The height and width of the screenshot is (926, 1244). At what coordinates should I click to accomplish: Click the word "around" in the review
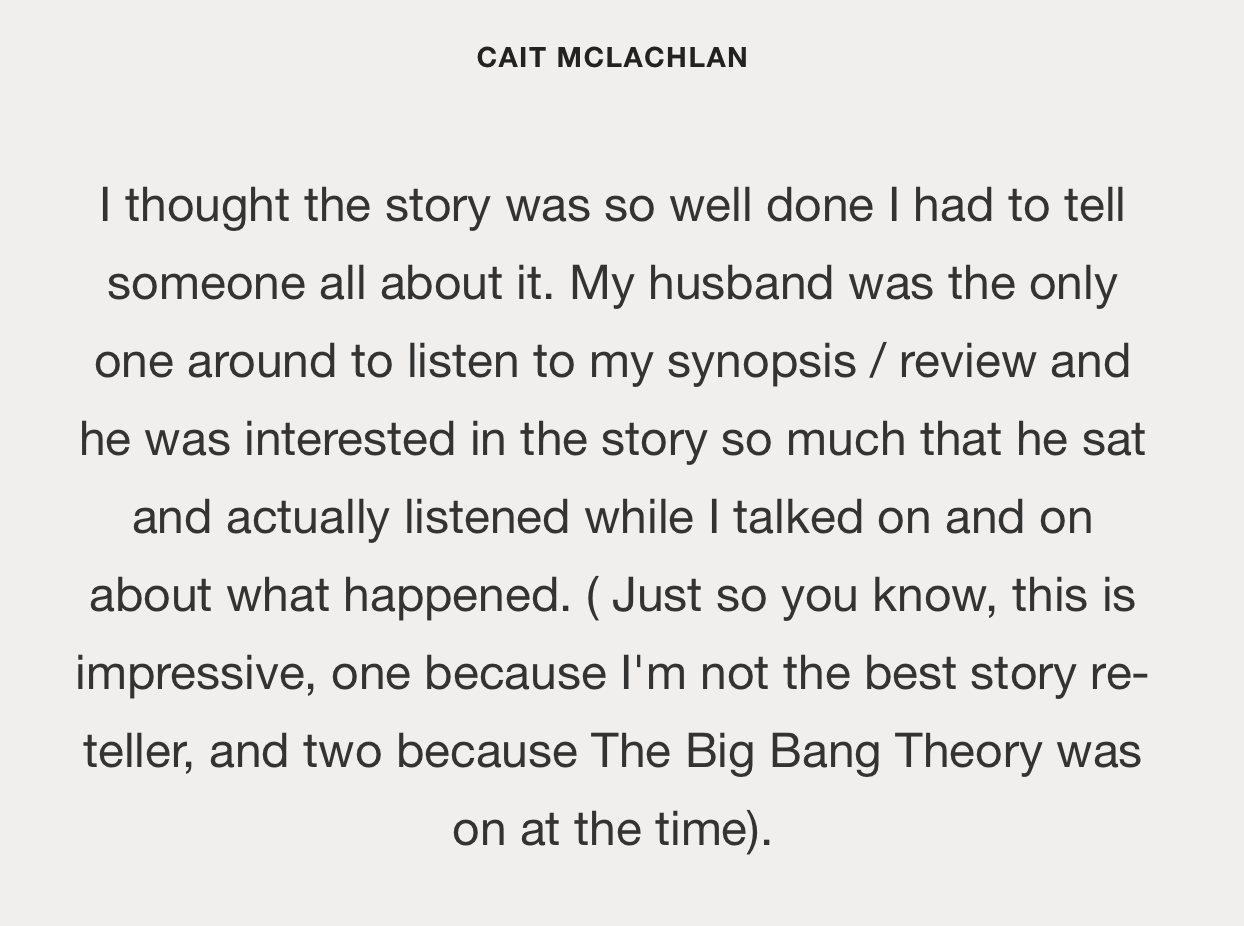point(262,362)
